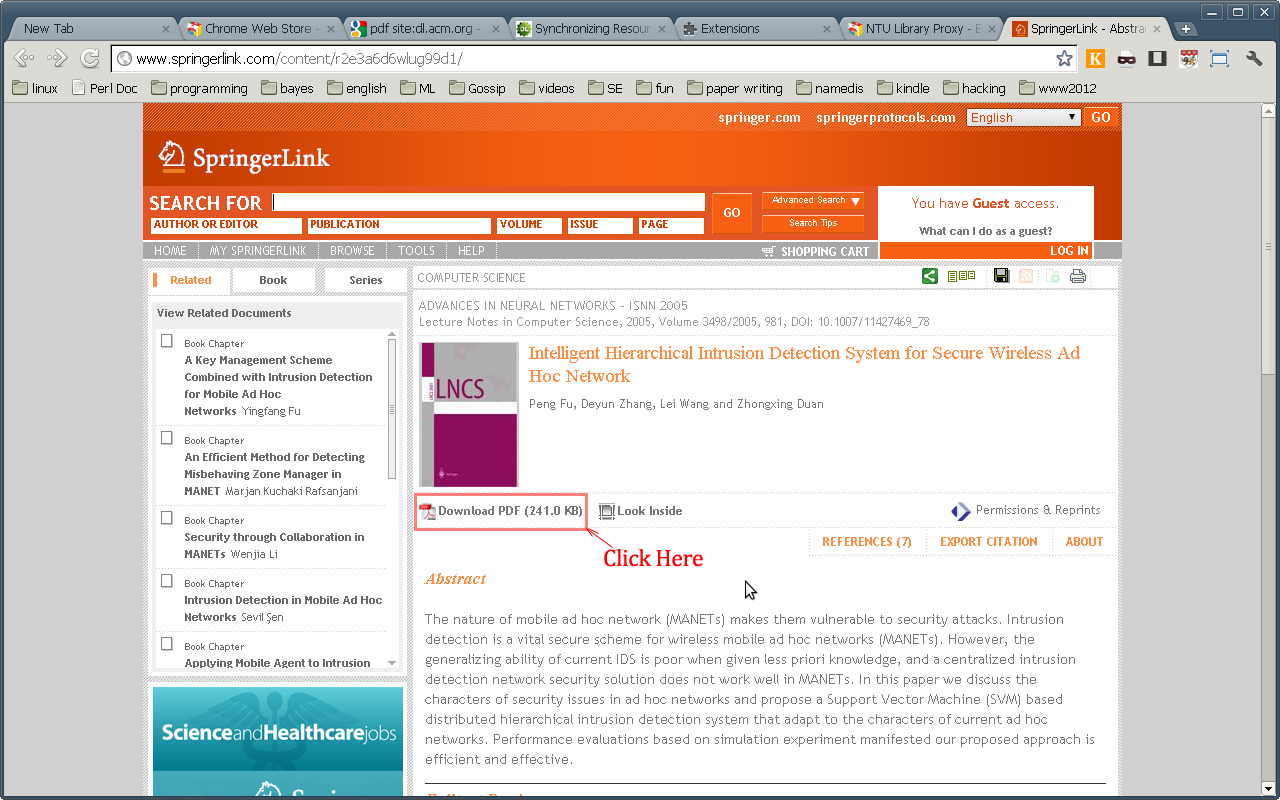The image size is (1280, 800).
Task: Open the Chrome wrench menu
Action: click(1254, 59)
